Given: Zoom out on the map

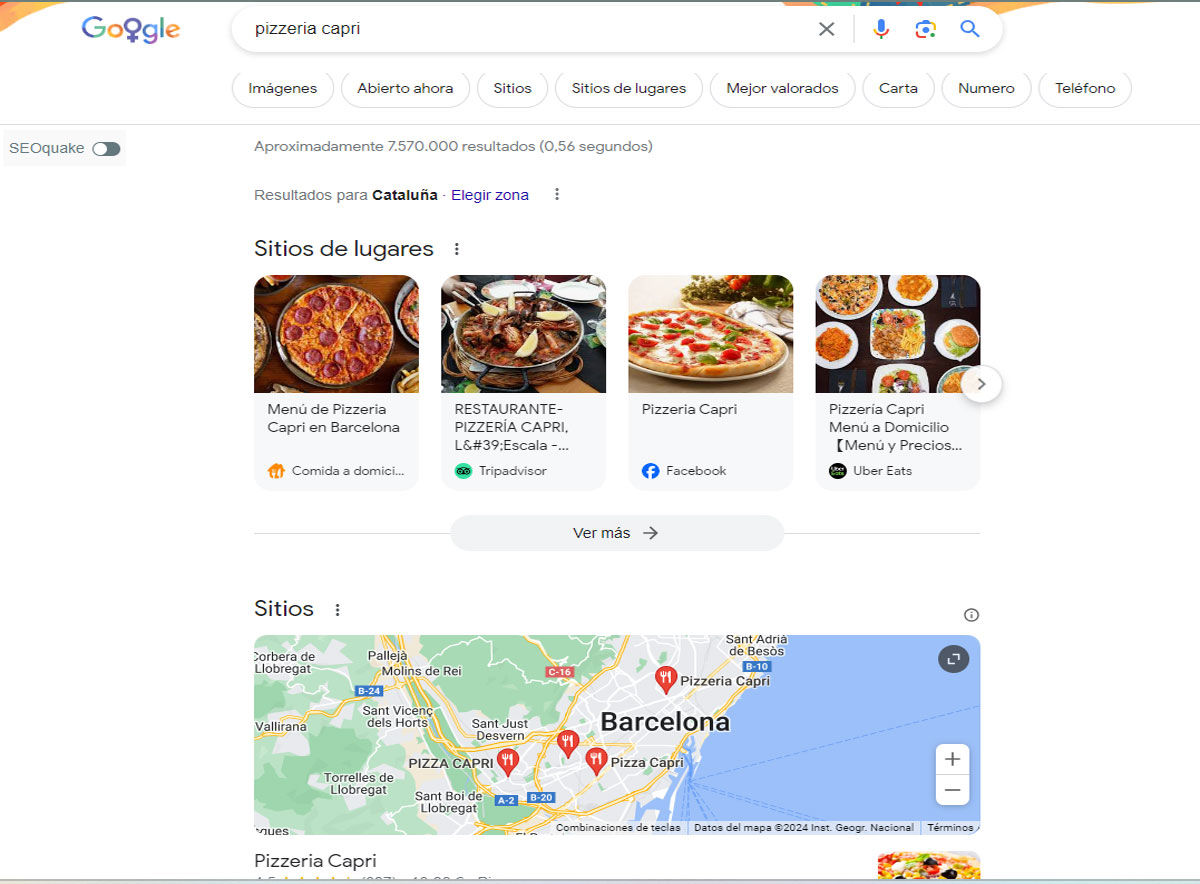Looking at the screenshot, I should [x=952, y=790].
